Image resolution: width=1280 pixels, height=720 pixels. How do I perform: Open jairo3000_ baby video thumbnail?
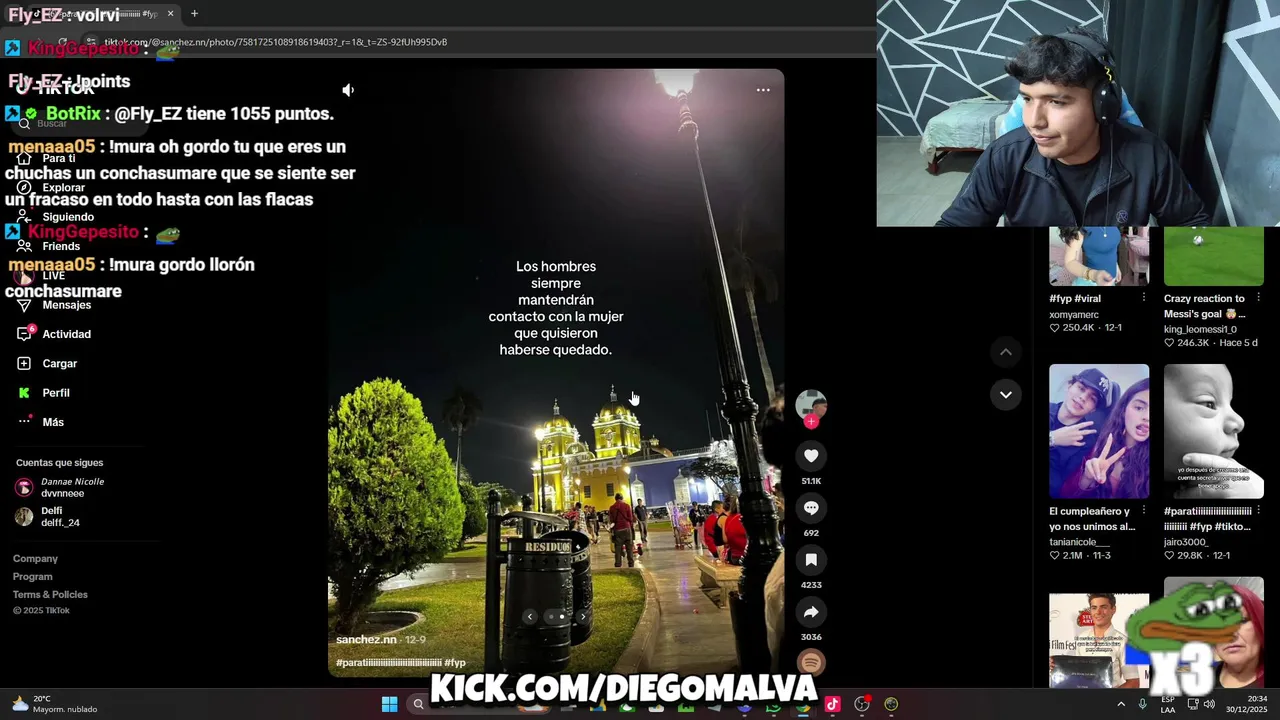(1213, 431)
